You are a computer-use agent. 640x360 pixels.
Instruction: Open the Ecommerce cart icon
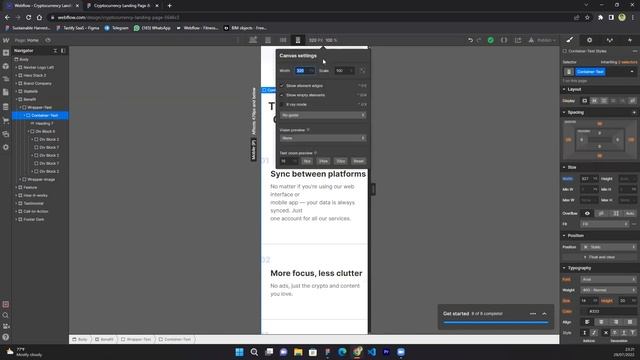6,120
